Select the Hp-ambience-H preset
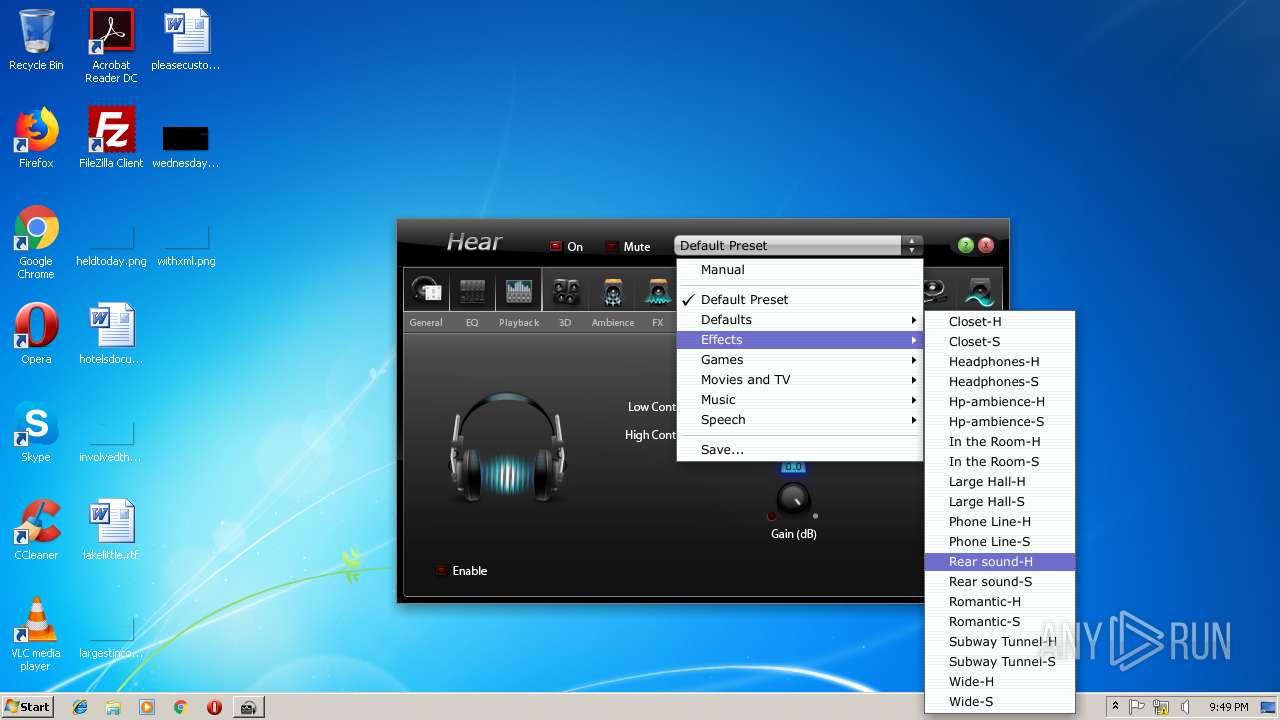1280x720 pixels. [999, 402]
